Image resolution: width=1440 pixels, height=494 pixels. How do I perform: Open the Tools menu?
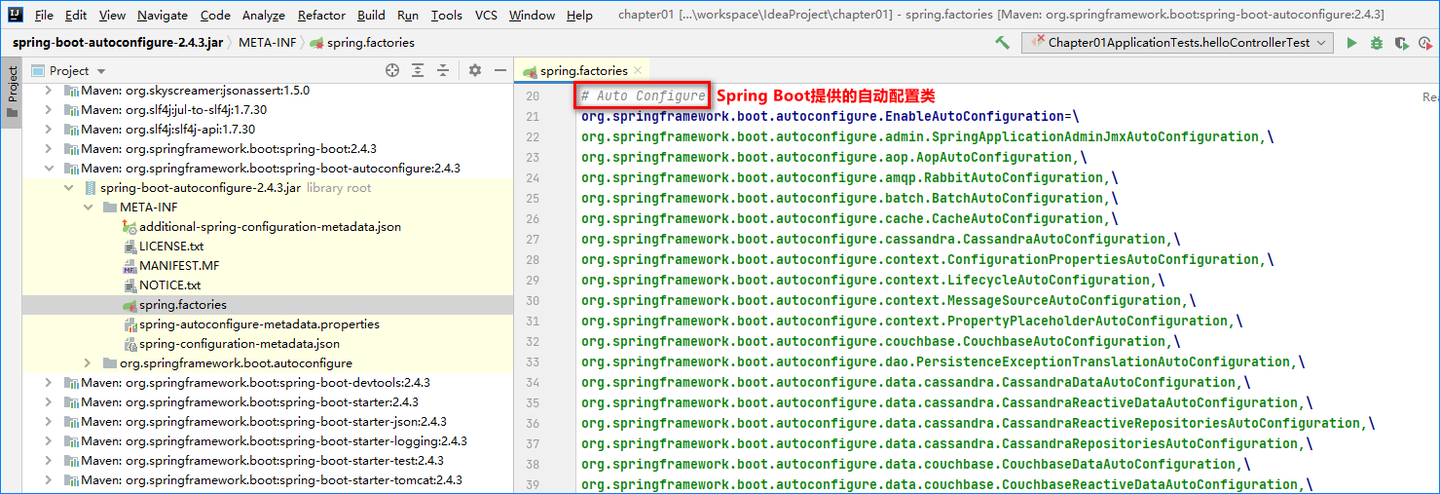click(x=446, y=15)
